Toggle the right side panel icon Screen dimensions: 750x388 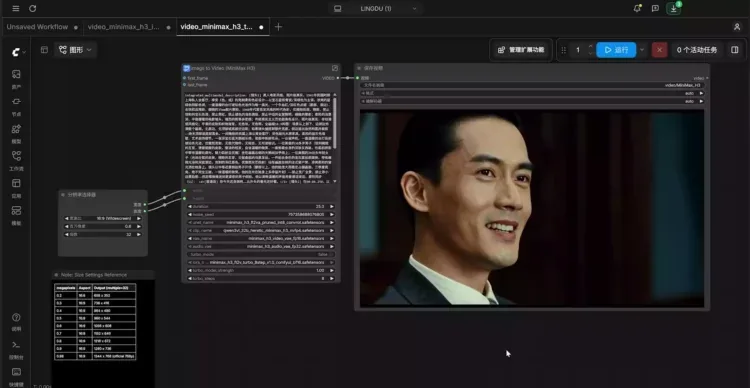735,50
